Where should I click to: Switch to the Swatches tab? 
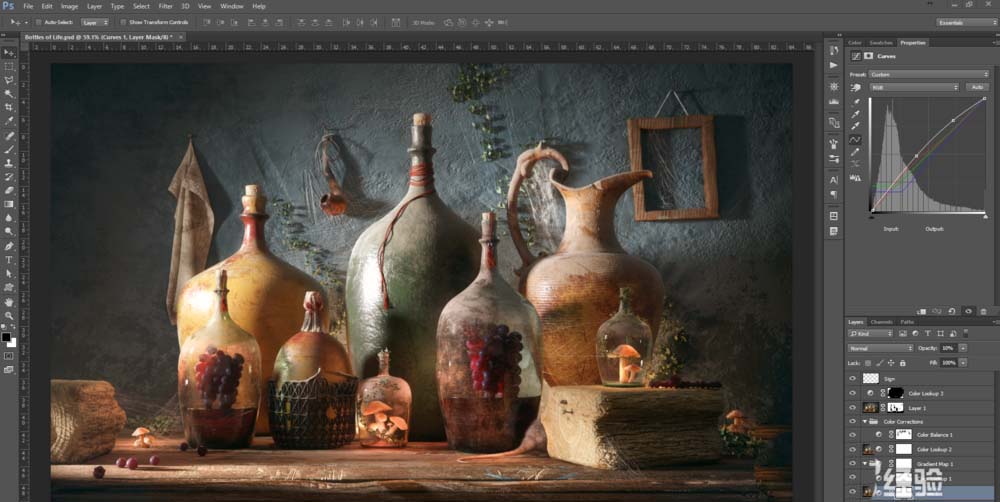click(x=881, y=43)
